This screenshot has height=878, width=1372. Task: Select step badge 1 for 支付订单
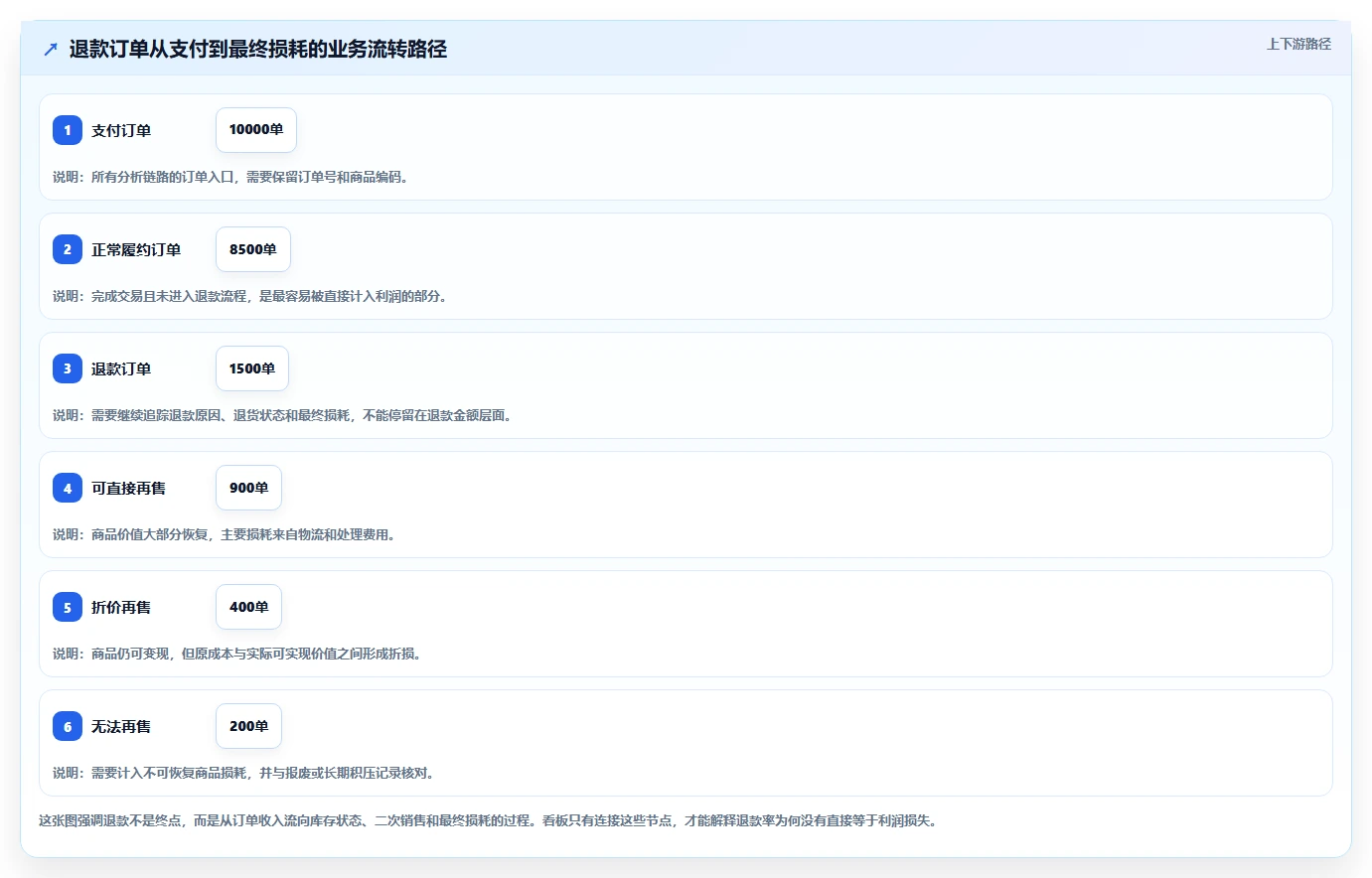pyautogui.click(x=68, y=130)
